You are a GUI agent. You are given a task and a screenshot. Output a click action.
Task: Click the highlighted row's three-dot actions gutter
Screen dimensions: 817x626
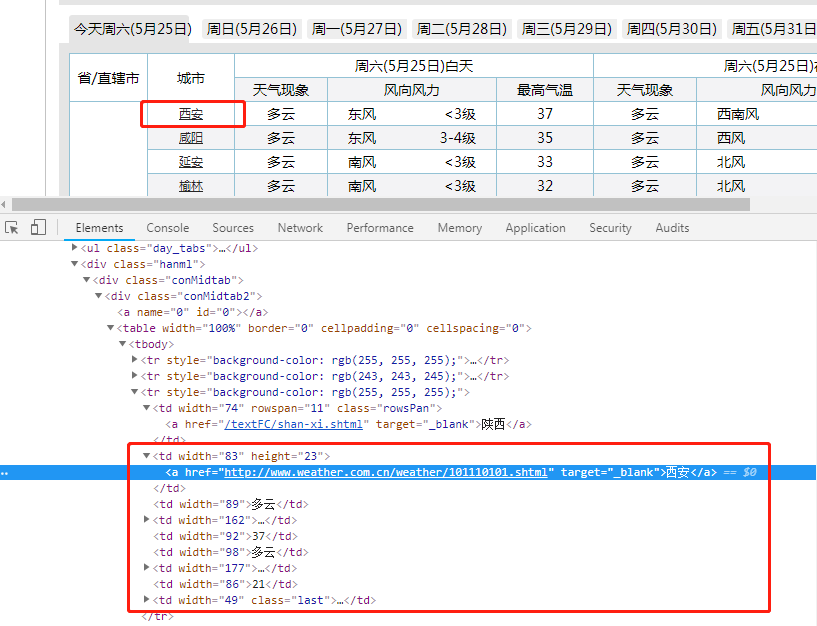[5, 473]
